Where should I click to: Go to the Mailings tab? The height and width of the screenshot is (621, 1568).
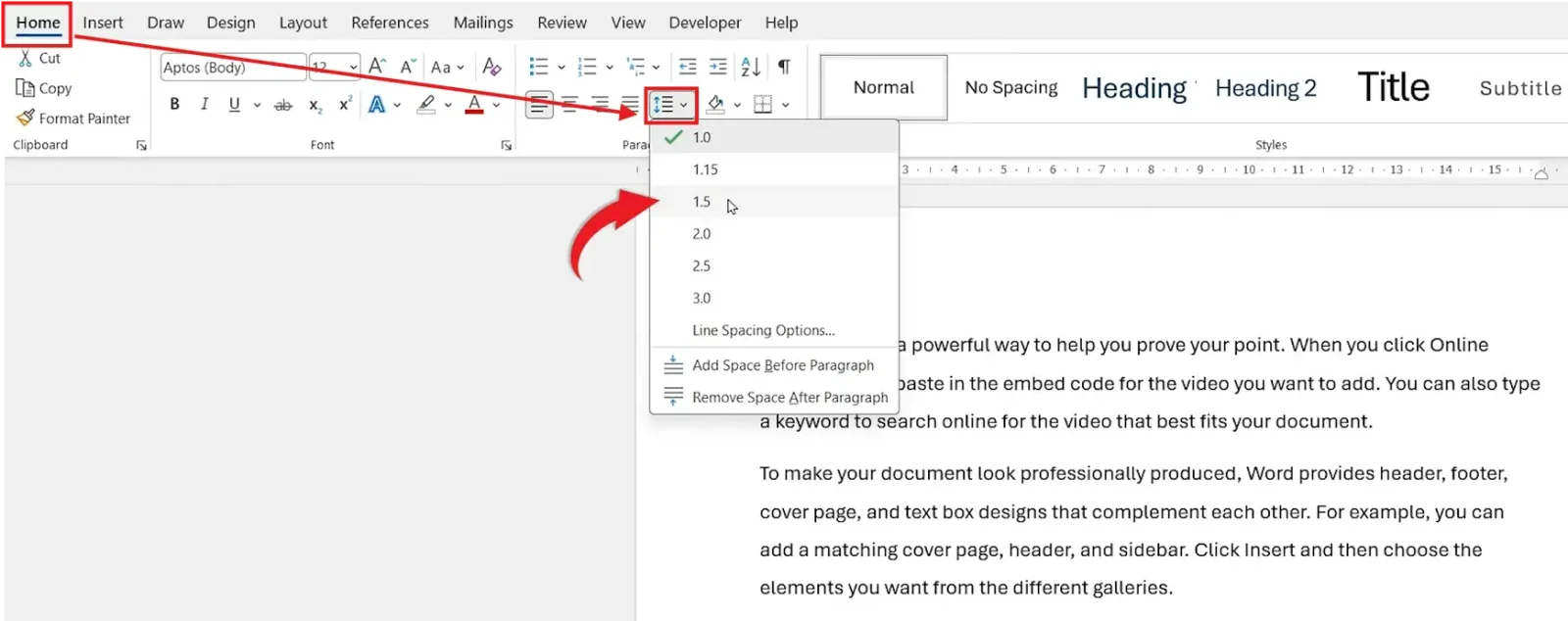click(483, 23)
